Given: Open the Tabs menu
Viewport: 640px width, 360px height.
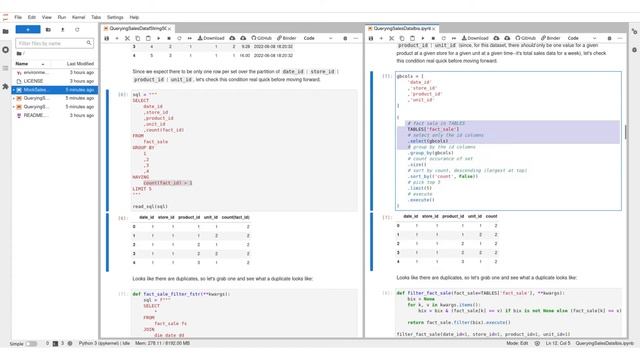Looking at the screenshot, I should point(96,17).
